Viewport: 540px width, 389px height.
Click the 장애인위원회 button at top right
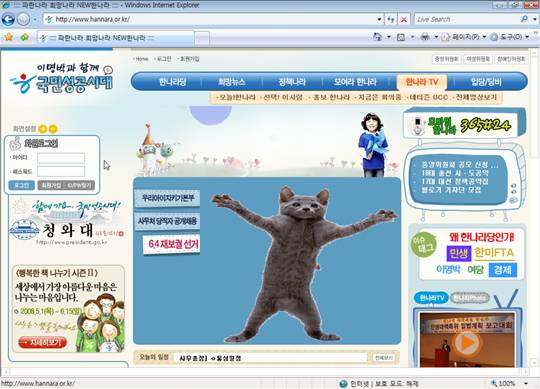point(511,59)
